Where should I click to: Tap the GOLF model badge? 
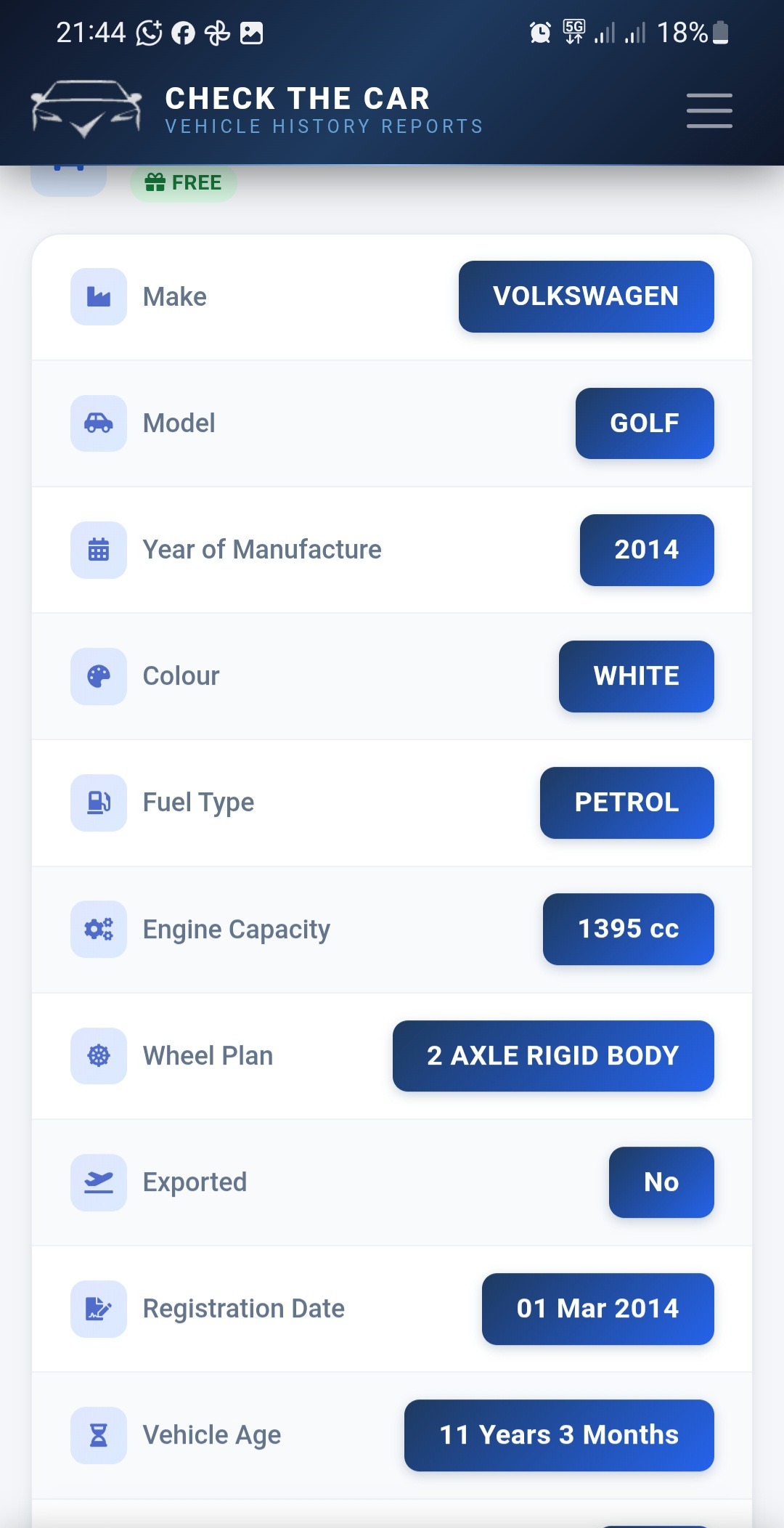[645, 423]
